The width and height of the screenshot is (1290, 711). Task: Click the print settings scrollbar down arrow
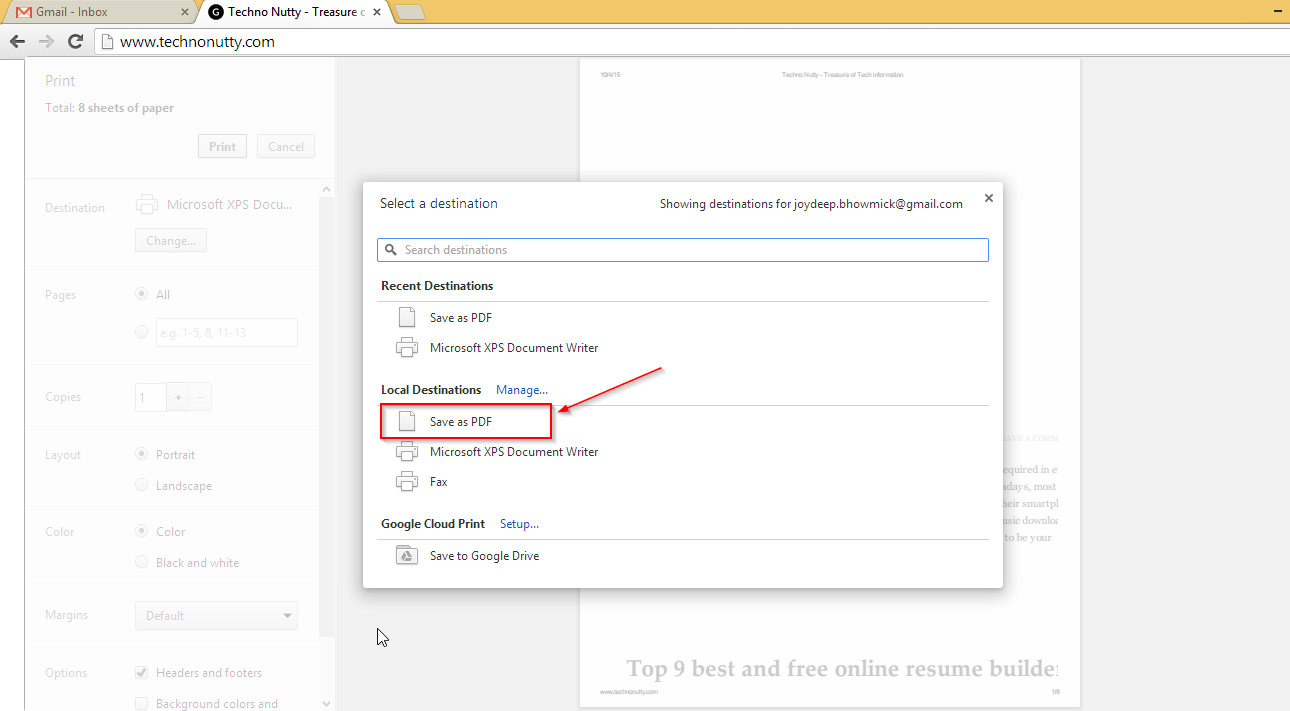coord(326,704)
